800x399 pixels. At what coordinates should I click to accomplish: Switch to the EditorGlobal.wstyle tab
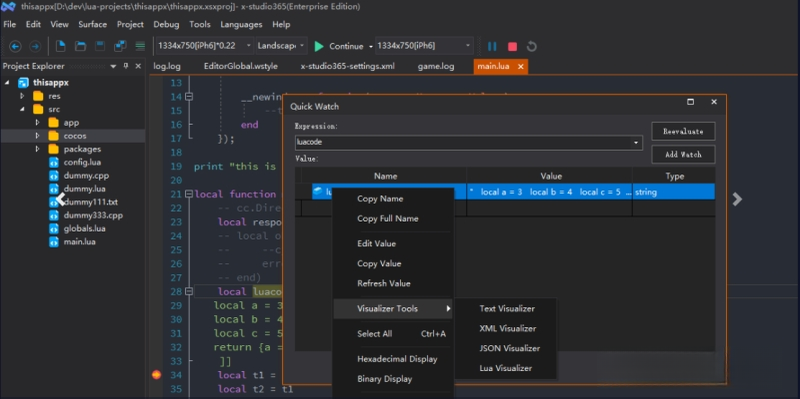[x=240, y=66]
